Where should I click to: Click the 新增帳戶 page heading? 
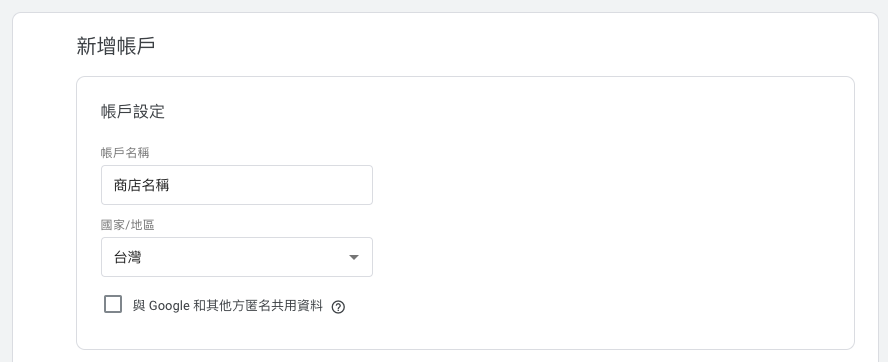pos(116,46)
